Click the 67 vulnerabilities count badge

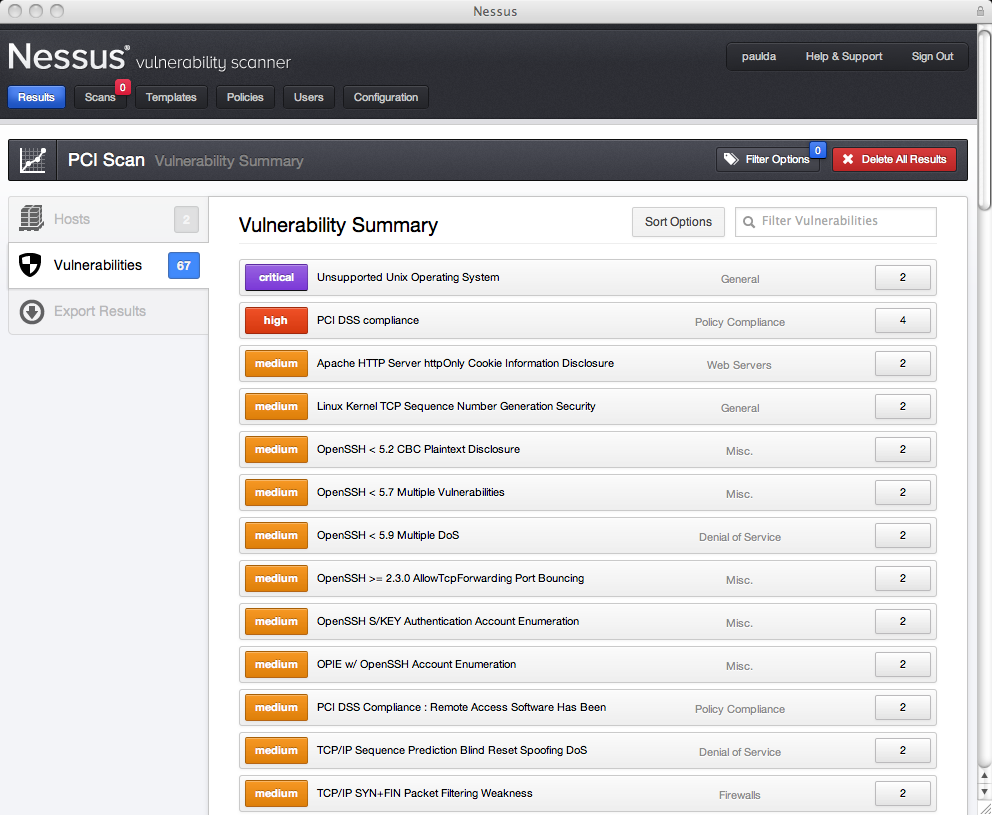pos(183,266)
